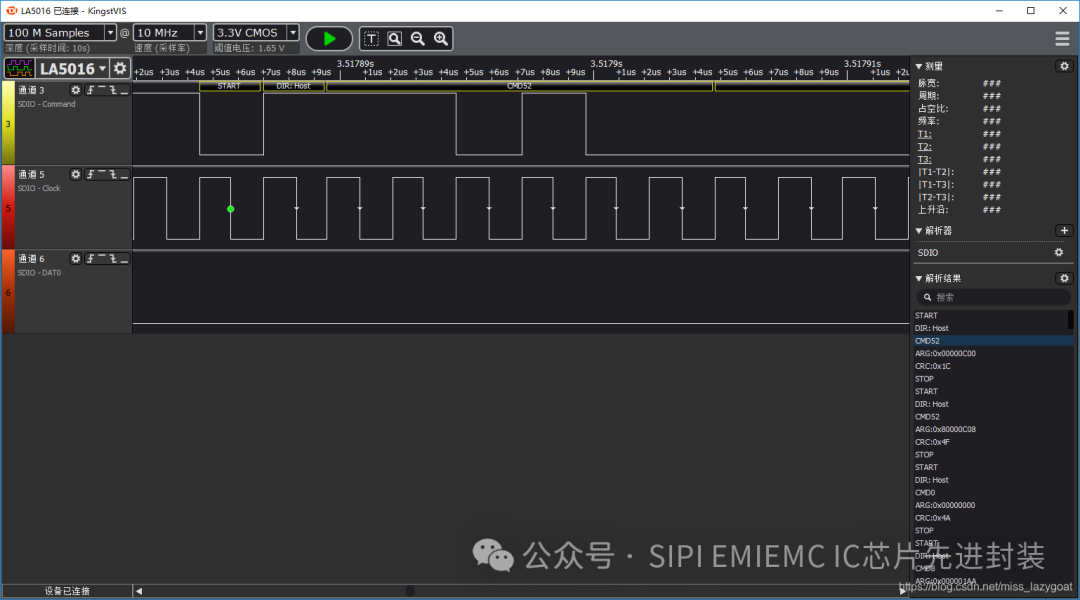Open the decode results settings gear
This screenshot has height=600, width=1080.
pos(1064,278)
